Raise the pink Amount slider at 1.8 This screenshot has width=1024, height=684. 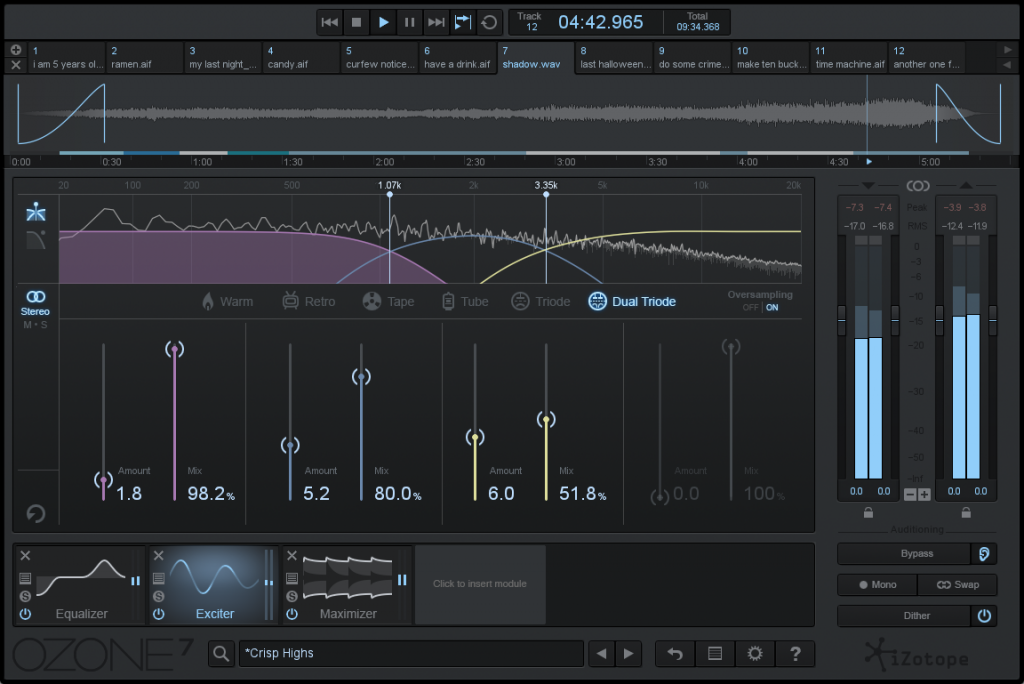click(103, 480)
